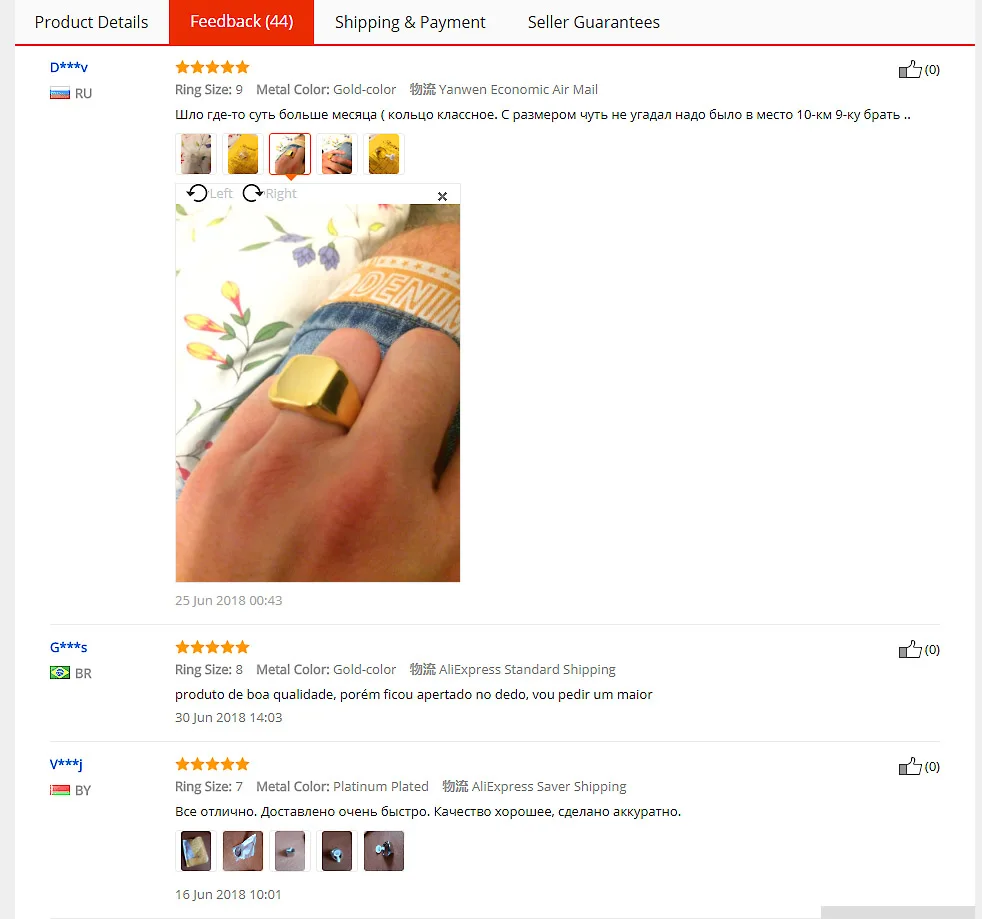
Task: Select the highlighted third thumbnail of ring on hand
Action: pyautogui.click(x=290, y=154)
